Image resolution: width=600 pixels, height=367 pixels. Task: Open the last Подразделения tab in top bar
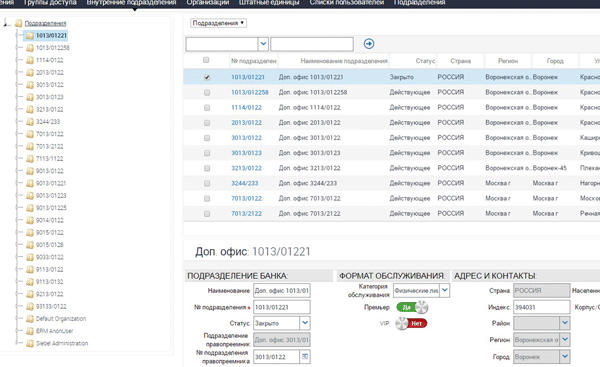tap(419, 3)
